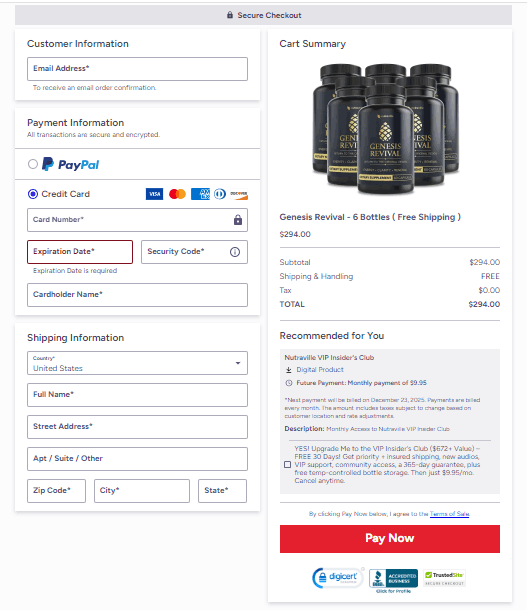Click the Visa card icon
Viewport: 527px width, 610px height.
coord(154,194)
